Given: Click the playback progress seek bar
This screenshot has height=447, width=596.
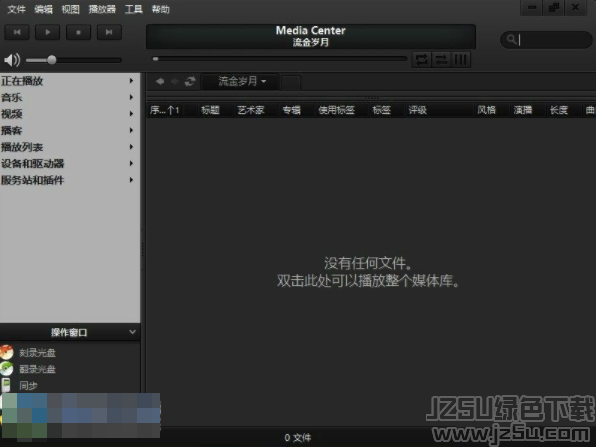Looking at the screenshot, I should (280, 59).
